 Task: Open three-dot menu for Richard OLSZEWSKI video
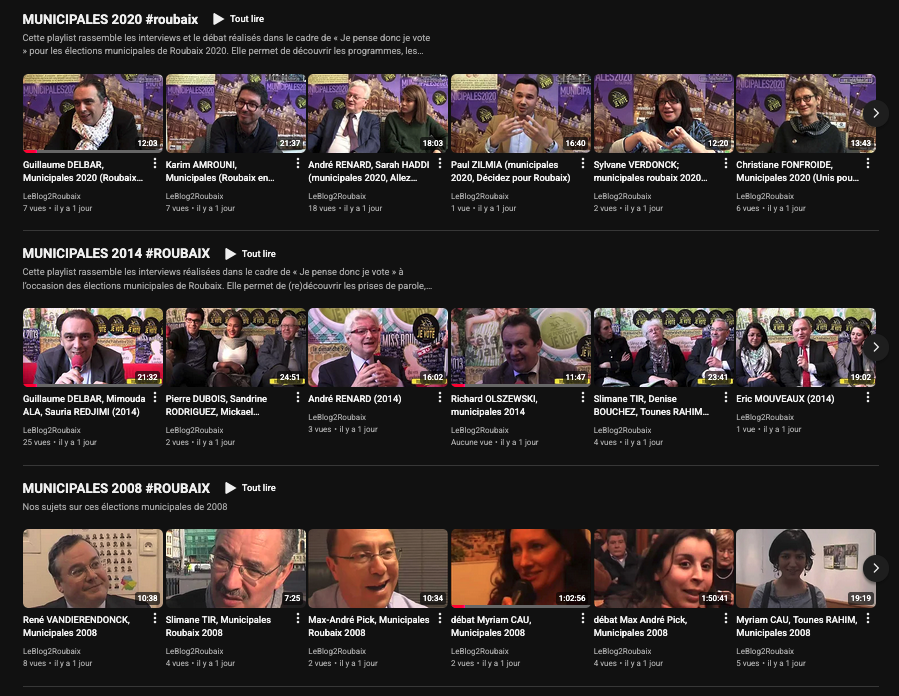pos(583,399)
